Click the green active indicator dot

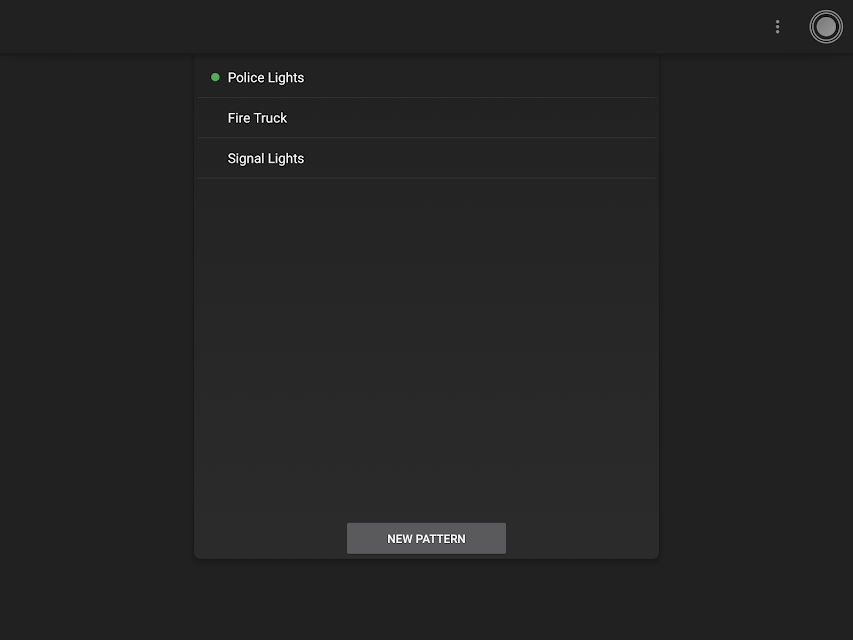(x=215, y=77)
